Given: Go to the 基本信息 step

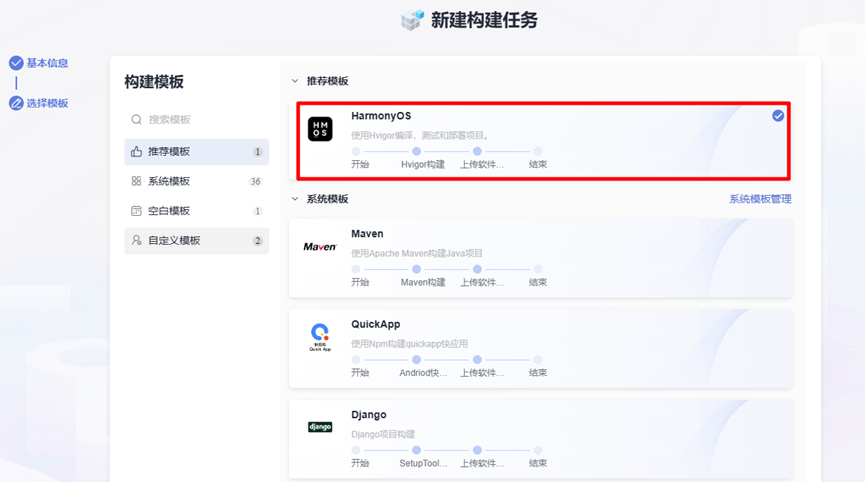Looking at the screenshot, I should (47, 63).
